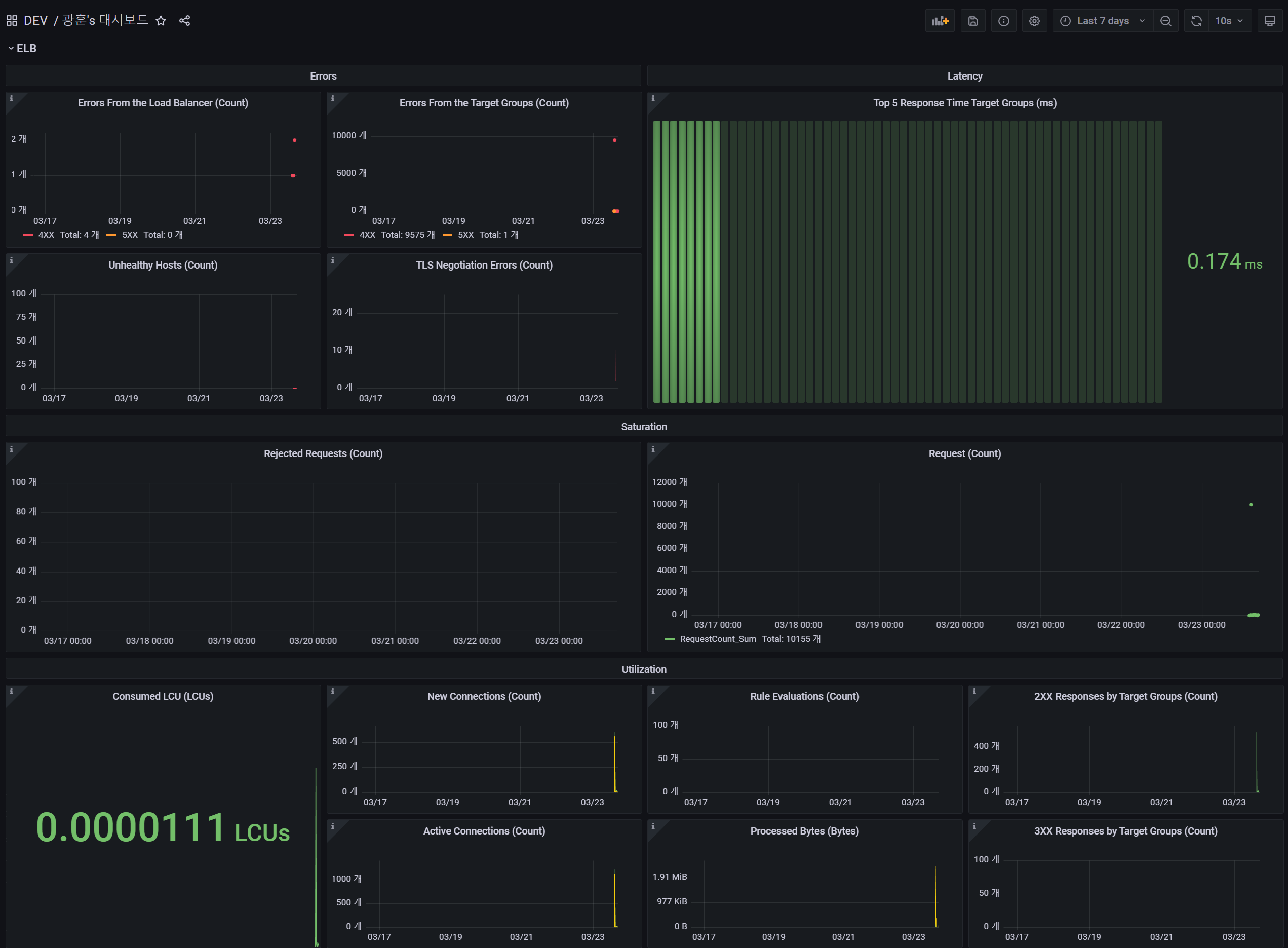Viewport: 1288px width, 948px height.
Task: Click the refresh dashboard icon
Action: click(1196, 20)
